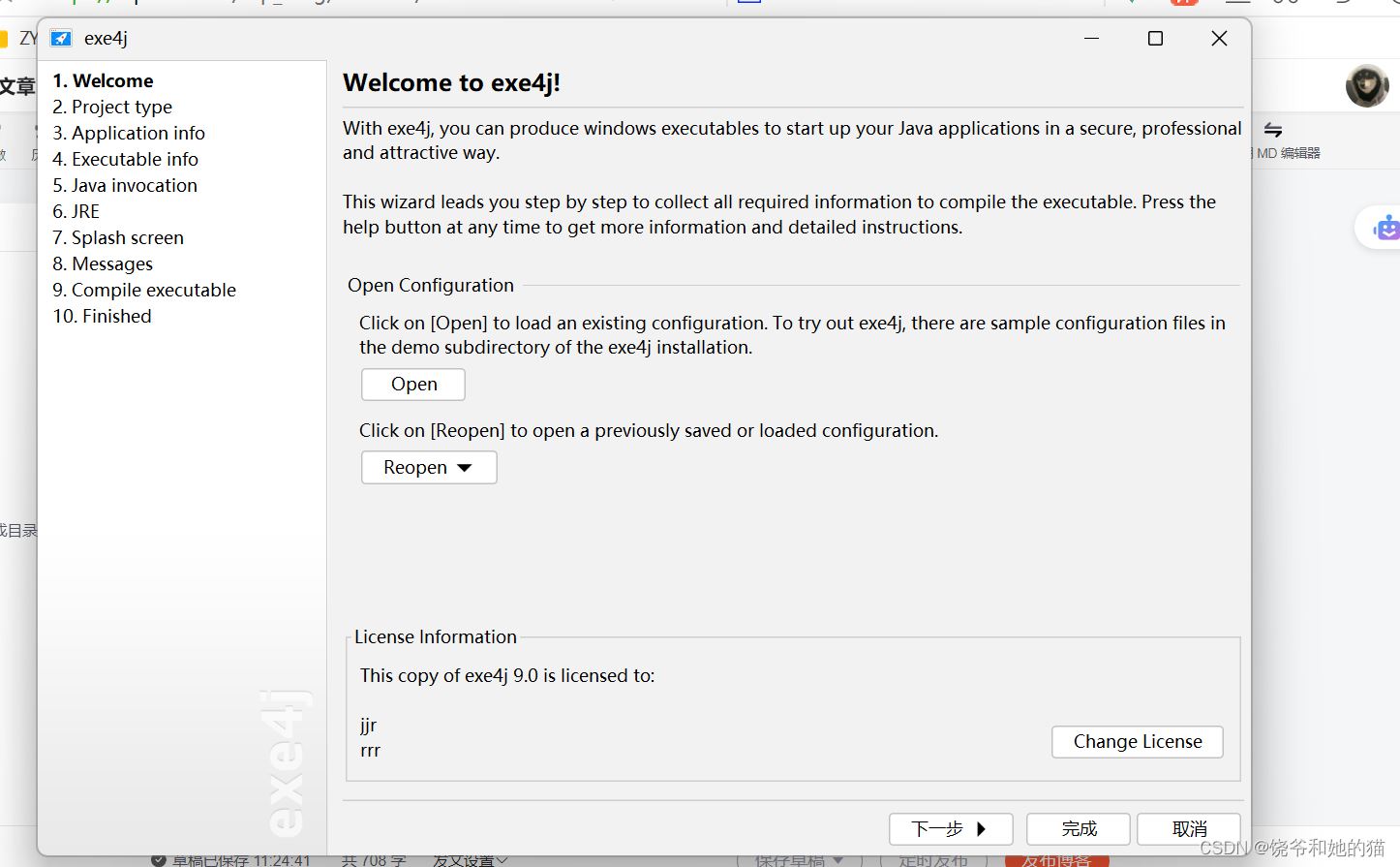The width and height of the screenshot is (1400, 867).
Task: Click licensed company text 'rrr'
Action: pyautogui.click(x=370, y=751)
